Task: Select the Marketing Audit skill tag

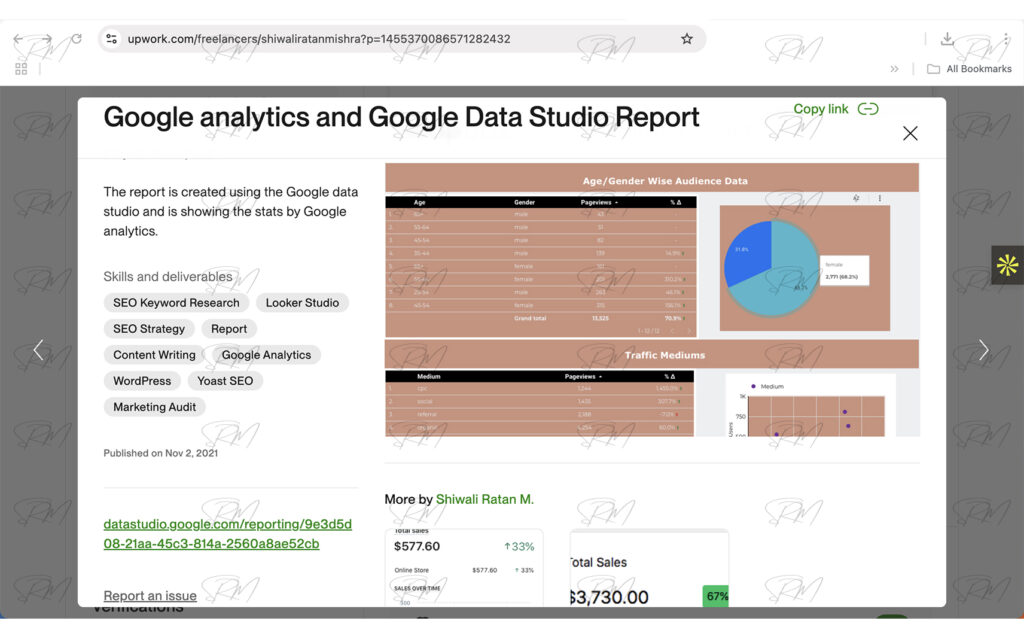Action: pyautogui.click(x=154, y=407)
